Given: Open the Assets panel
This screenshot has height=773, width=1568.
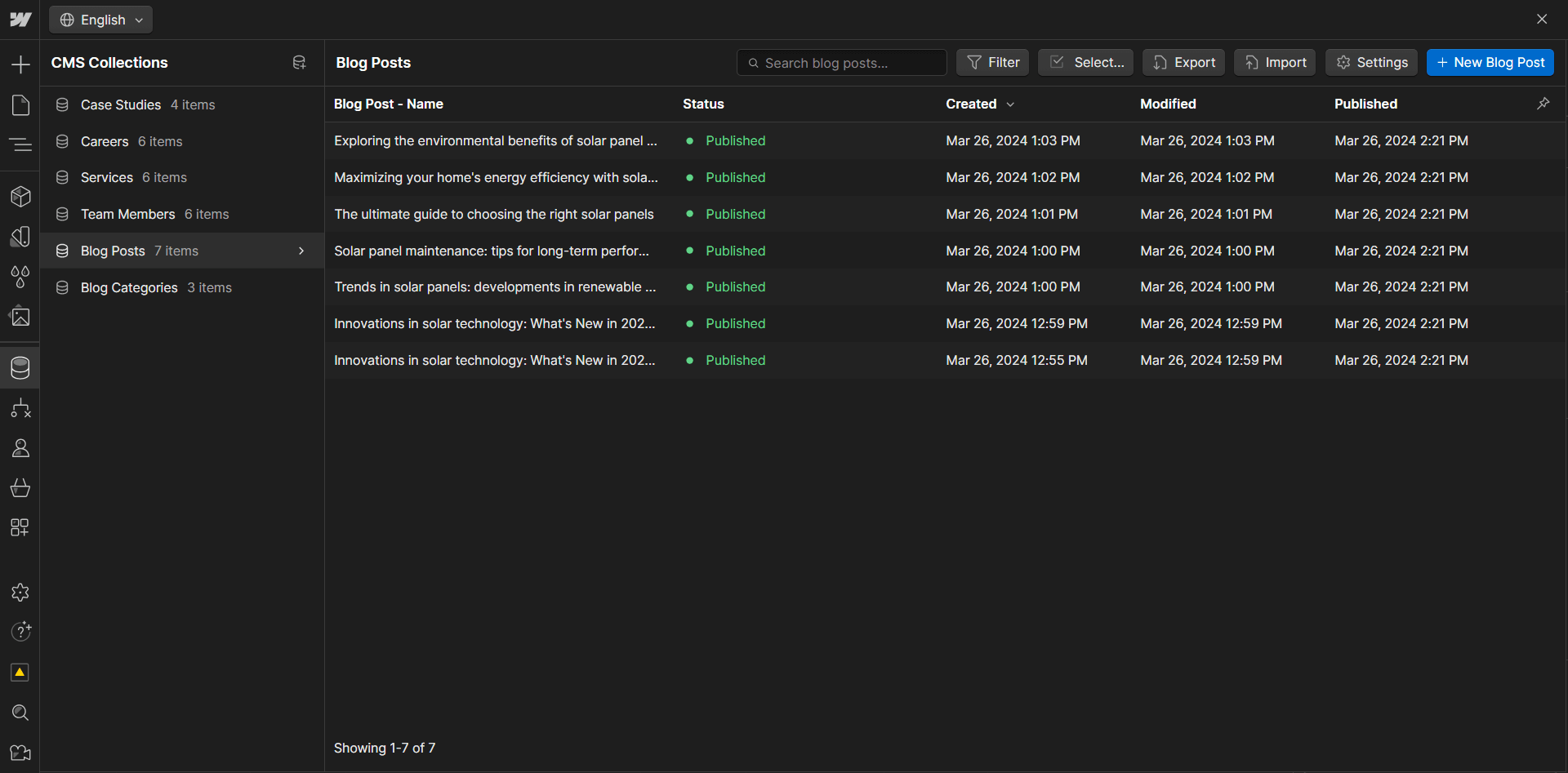Looking at the screenshot, I should tap(20, 316).
